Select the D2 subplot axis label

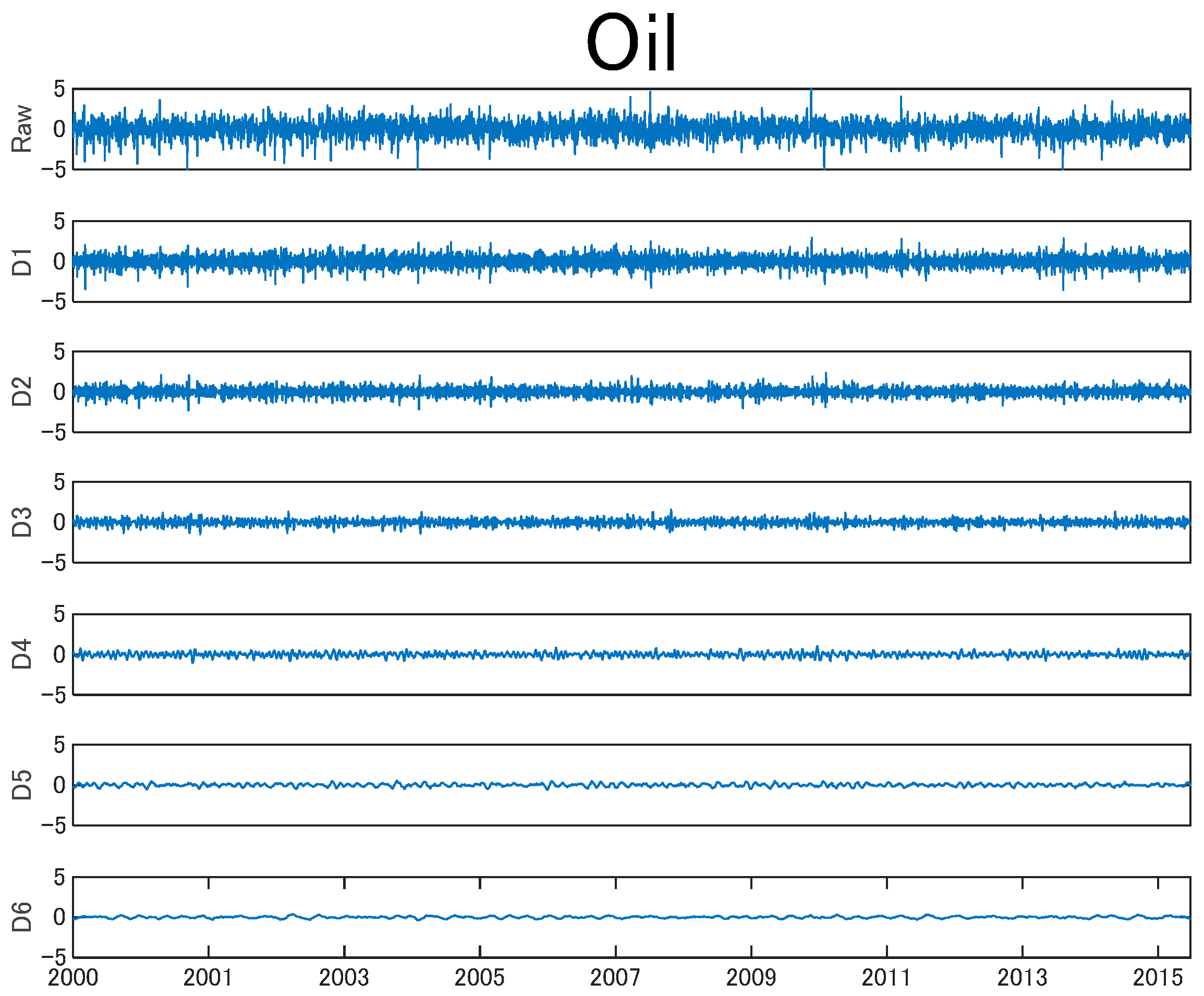22,392
